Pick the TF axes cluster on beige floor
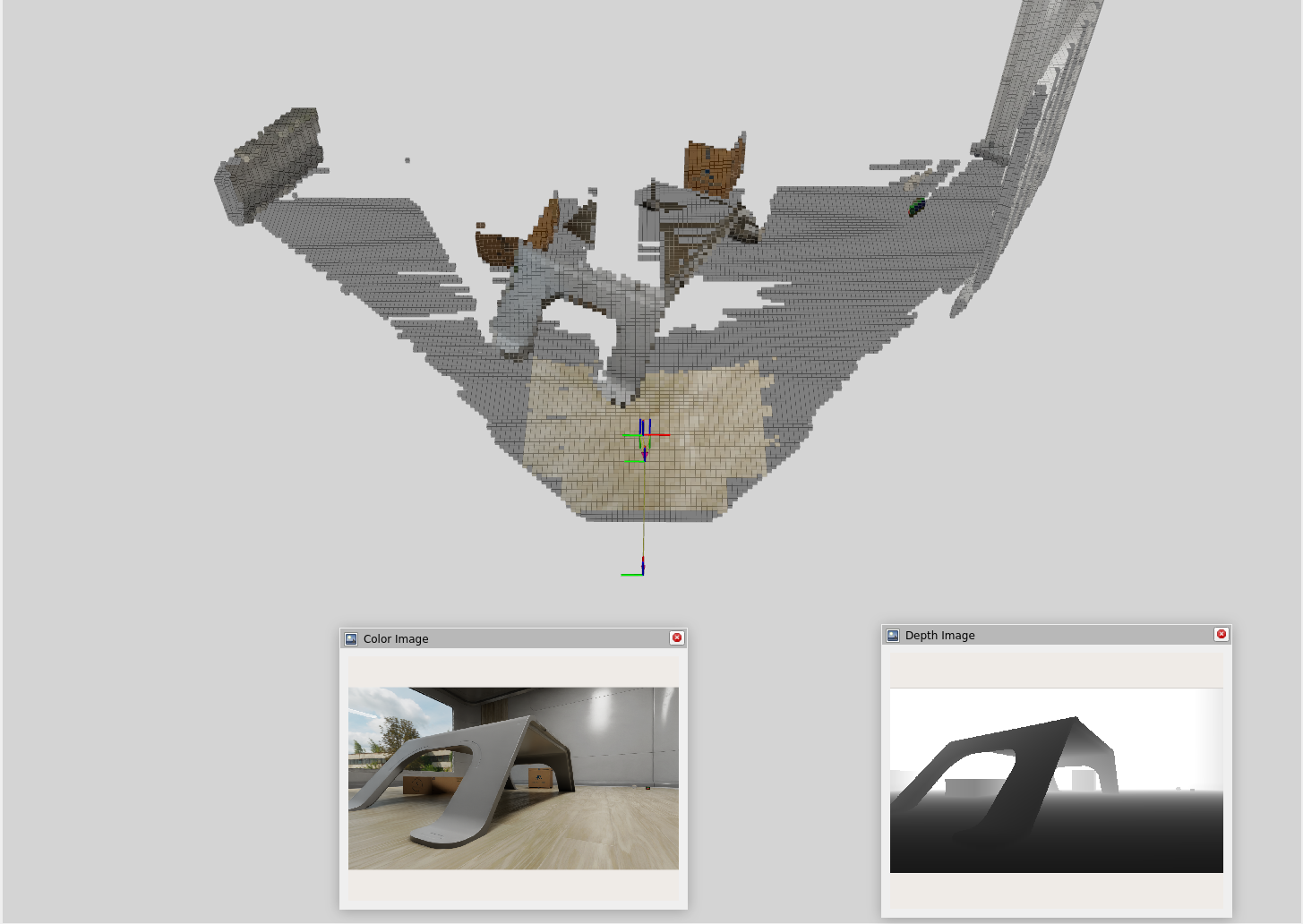 pyautogui.click(x=644, y=439)
